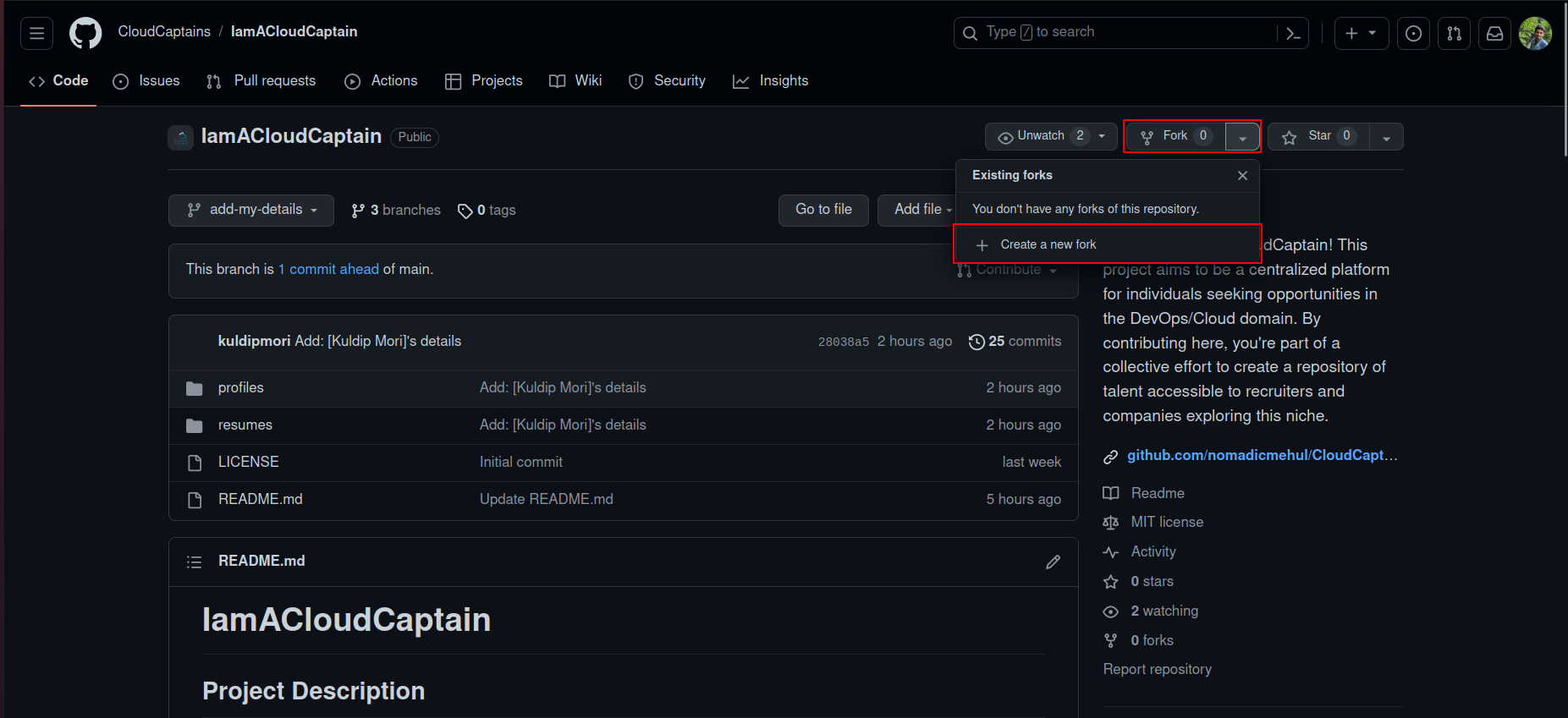Open the CloudCaptains organization link

[x=164, y=31]
